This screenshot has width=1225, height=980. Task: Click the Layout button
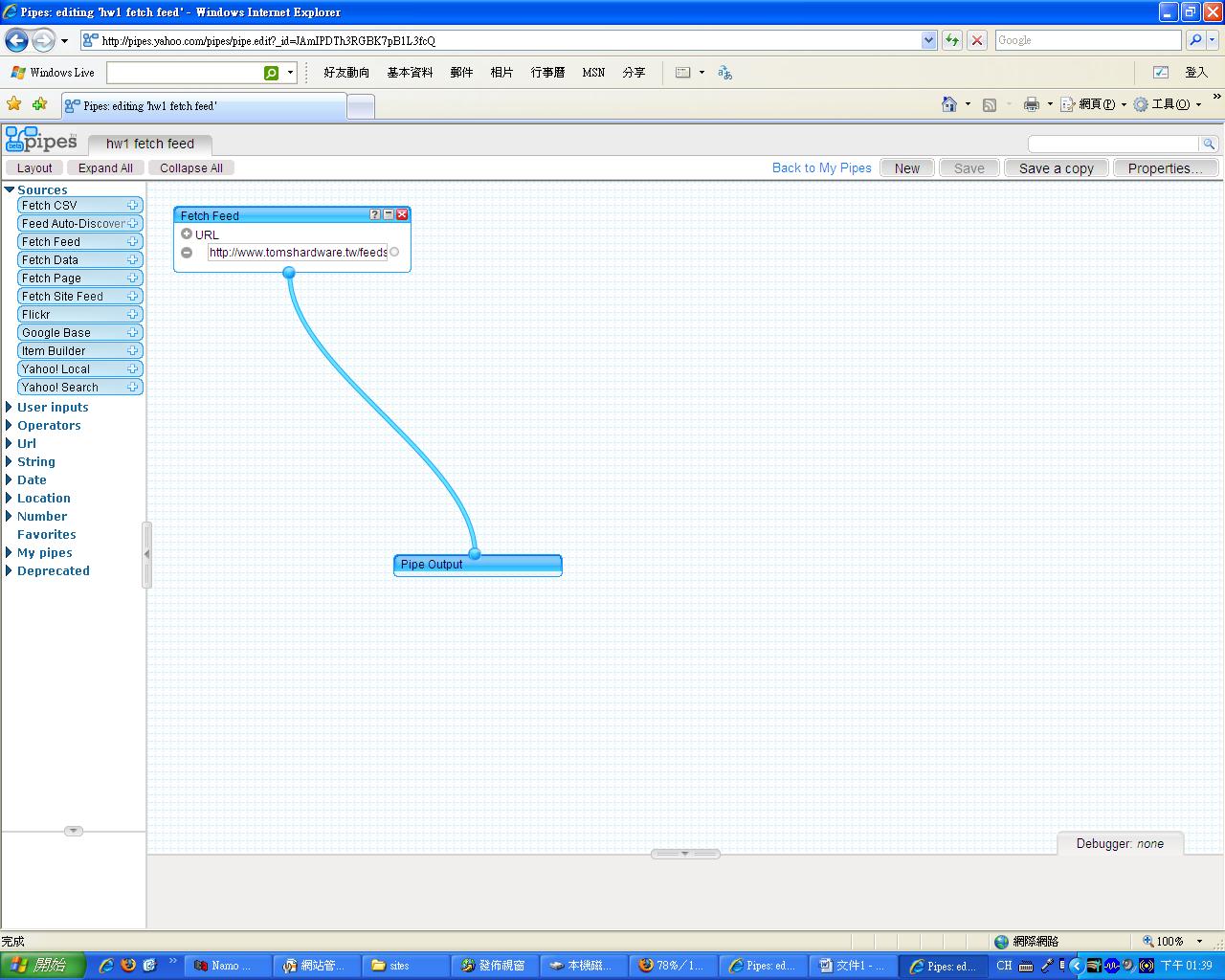pyautogui.click(x=34, y=167)
